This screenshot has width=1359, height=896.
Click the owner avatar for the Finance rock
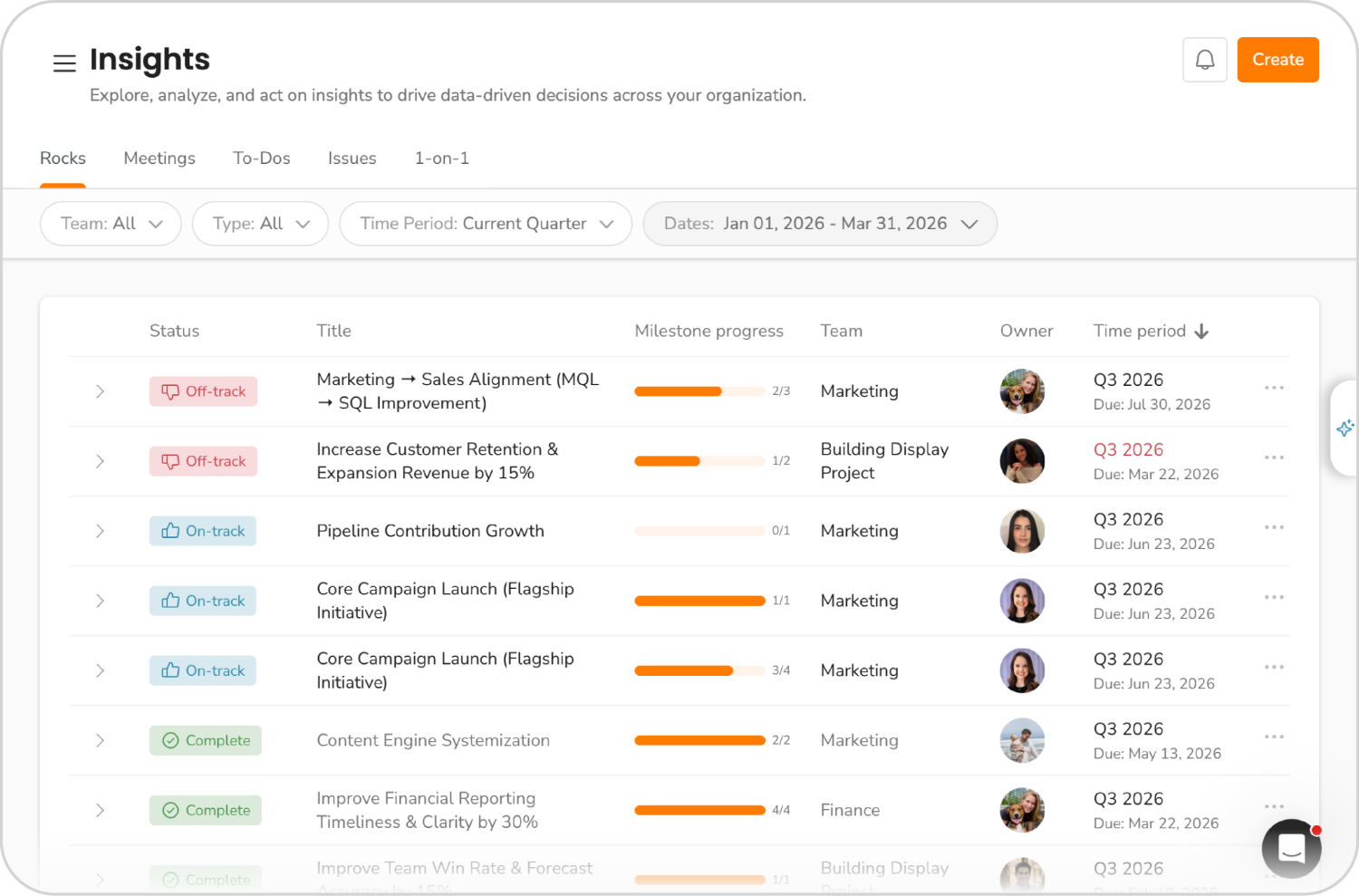tap(1022, 810)
